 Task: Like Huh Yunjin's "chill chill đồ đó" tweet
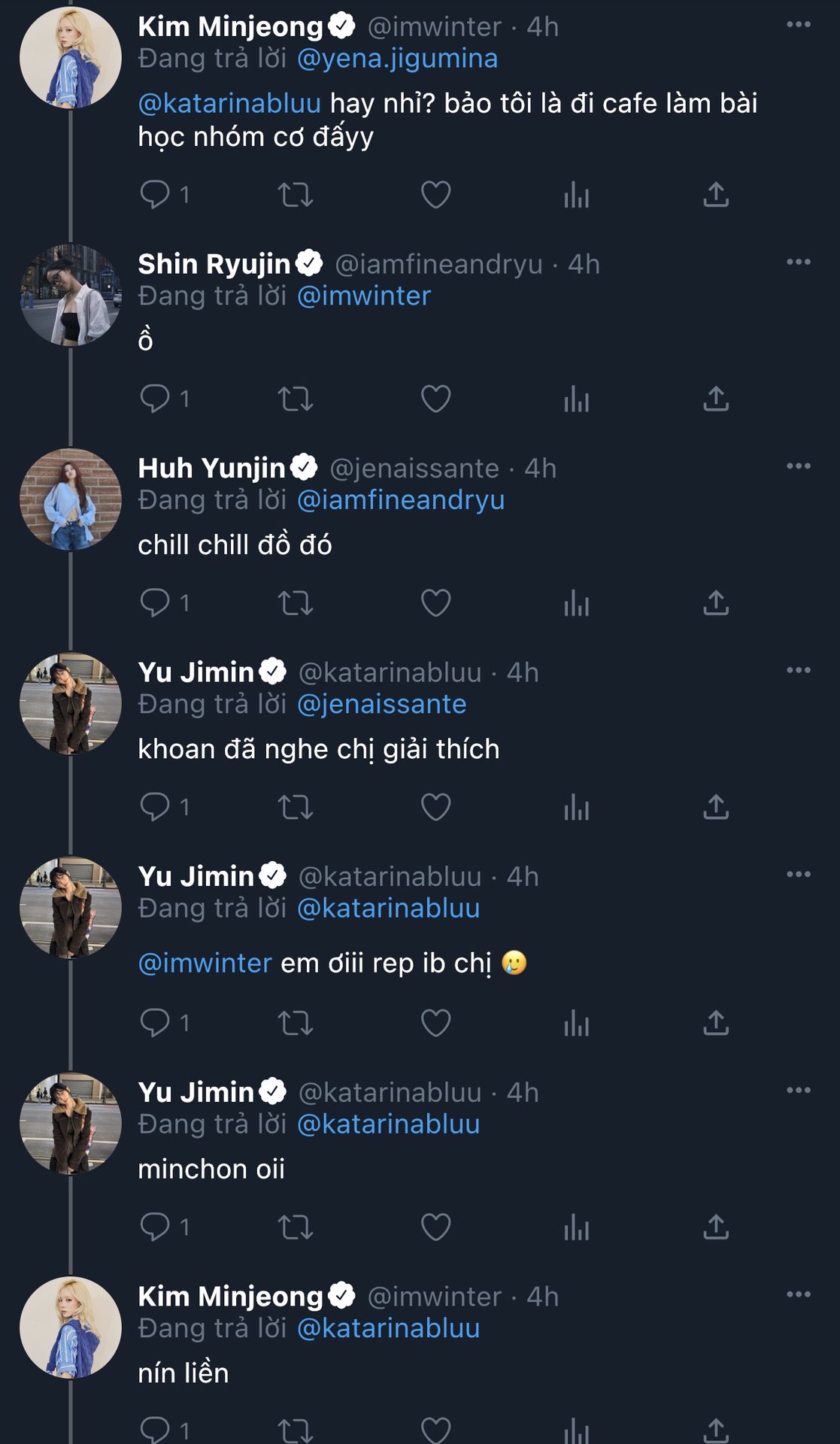435,603
